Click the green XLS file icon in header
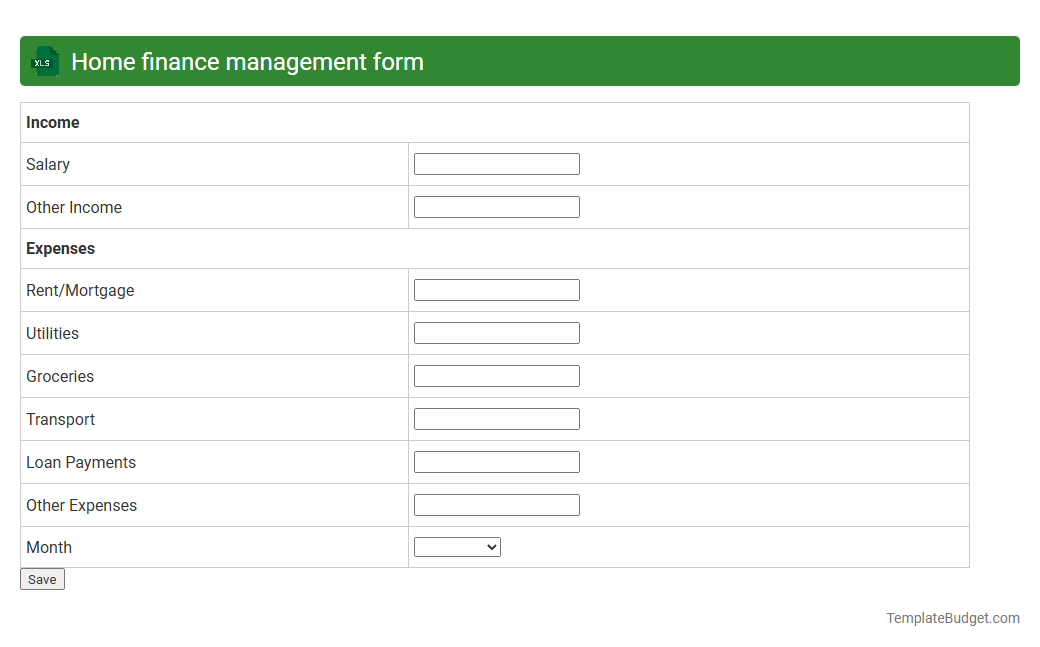This screenshot has height=647, width=1040. click(x=44, y=61)
